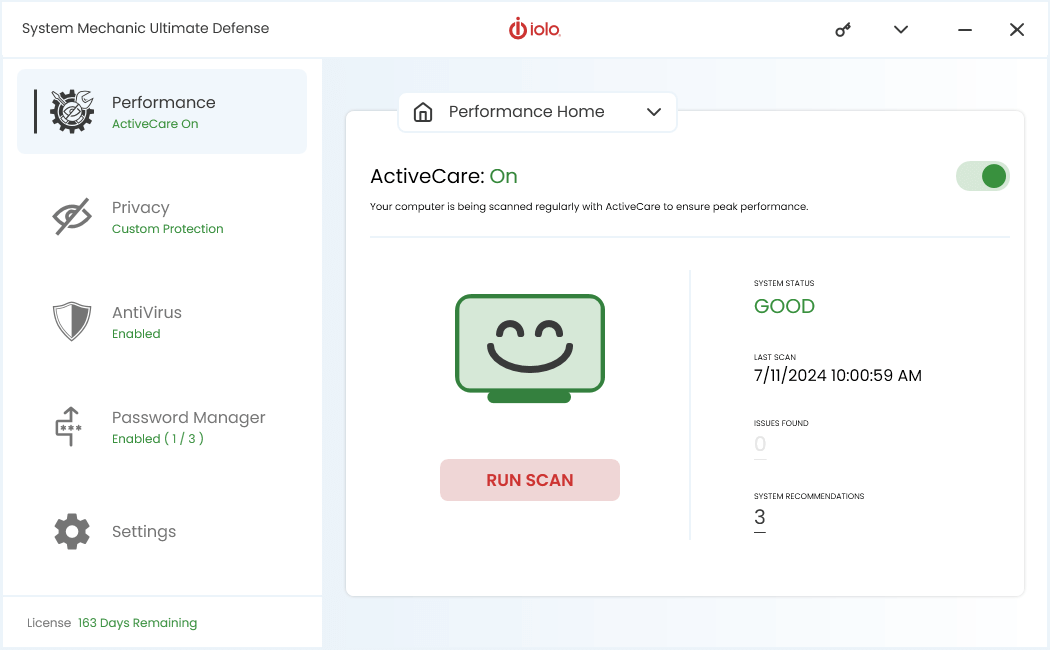Click the Settings gear icon

(72, 532)
